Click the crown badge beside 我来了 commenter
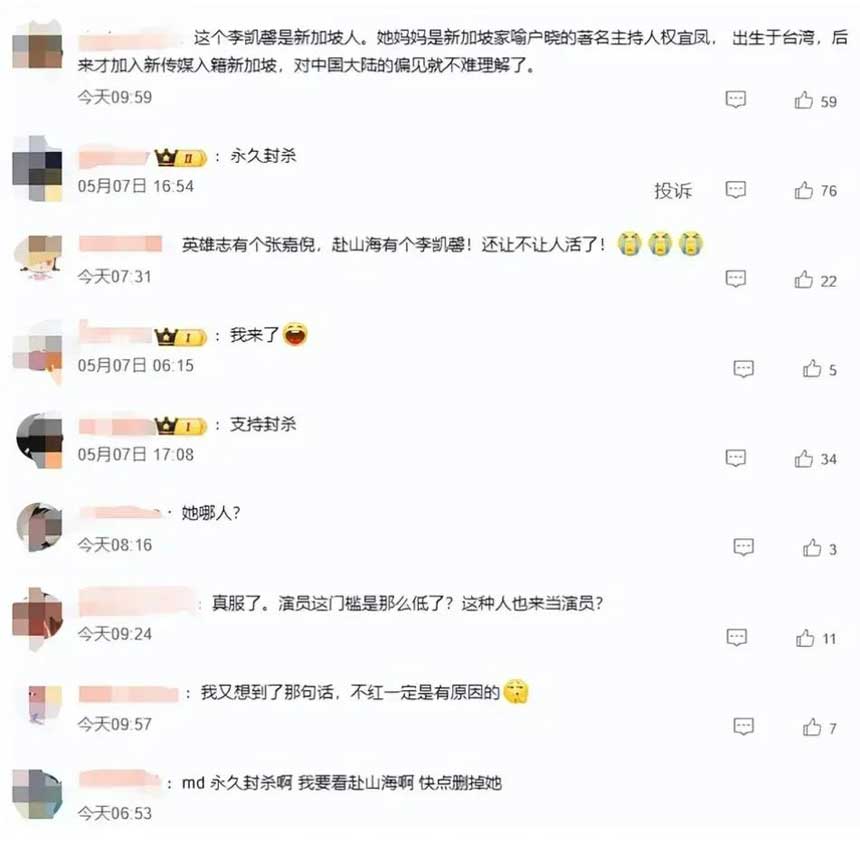The height and width of the screenshot is (843, 860). coord(180,336)
